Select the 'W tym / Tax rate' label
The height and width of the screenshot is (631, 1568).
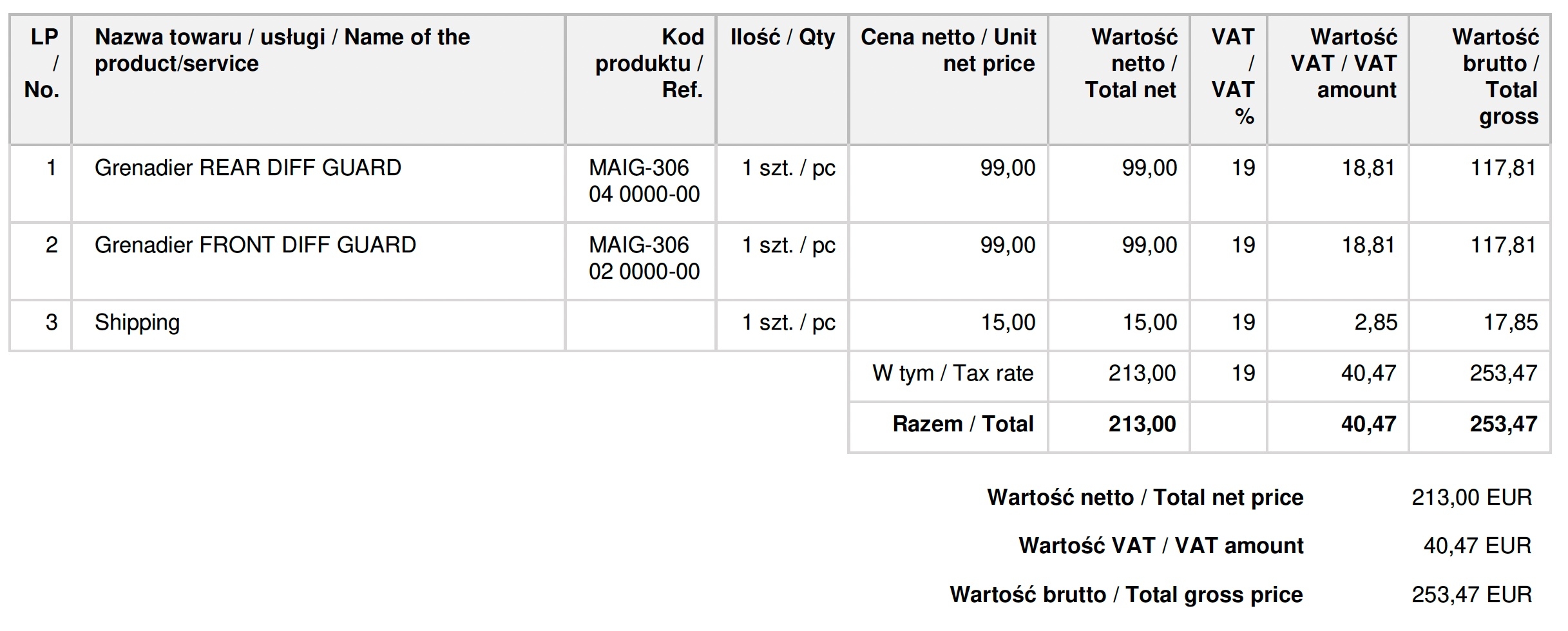(953, 373)
